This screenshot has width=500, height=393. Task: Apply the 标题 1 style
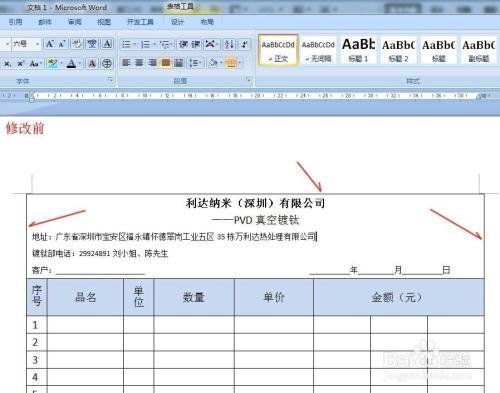point(359,50)
